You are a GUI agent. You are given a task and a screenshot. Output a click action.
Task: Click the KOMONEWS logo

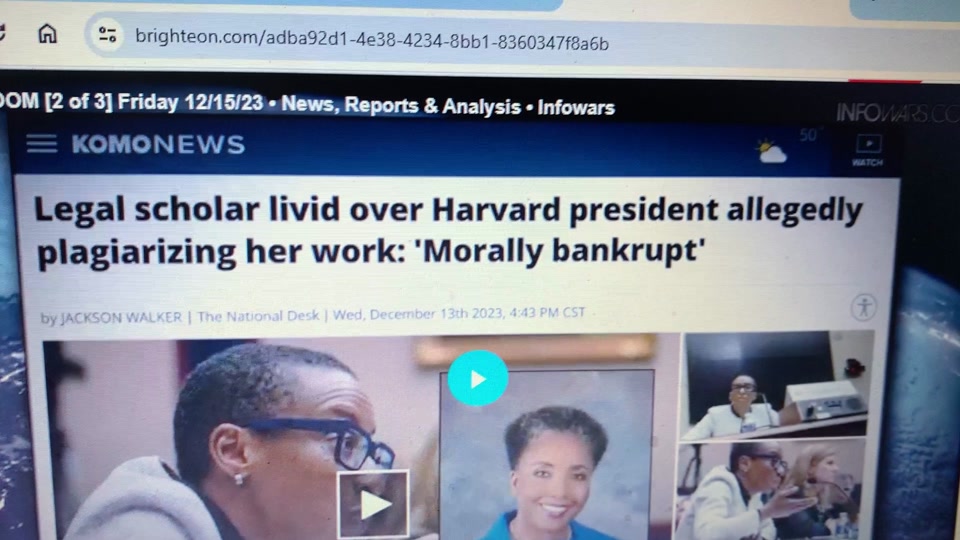158,144
